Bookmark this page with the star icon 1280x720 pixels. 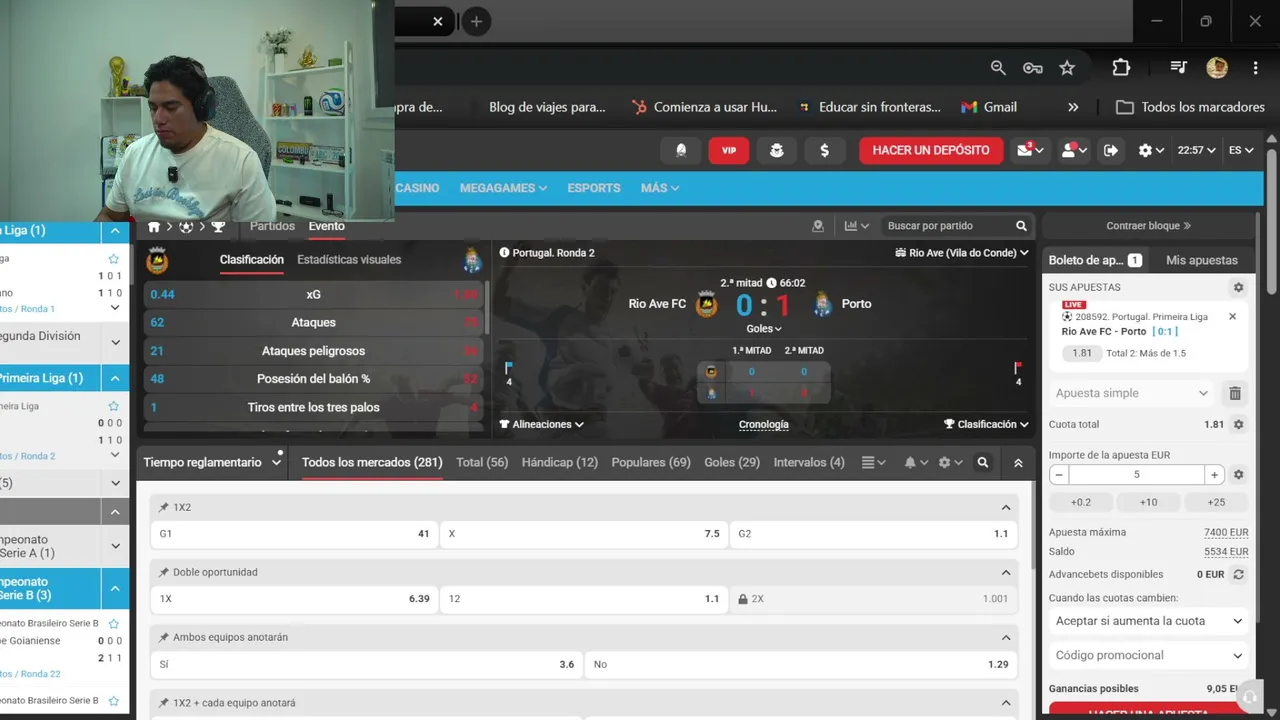[x=1067, y=67]
